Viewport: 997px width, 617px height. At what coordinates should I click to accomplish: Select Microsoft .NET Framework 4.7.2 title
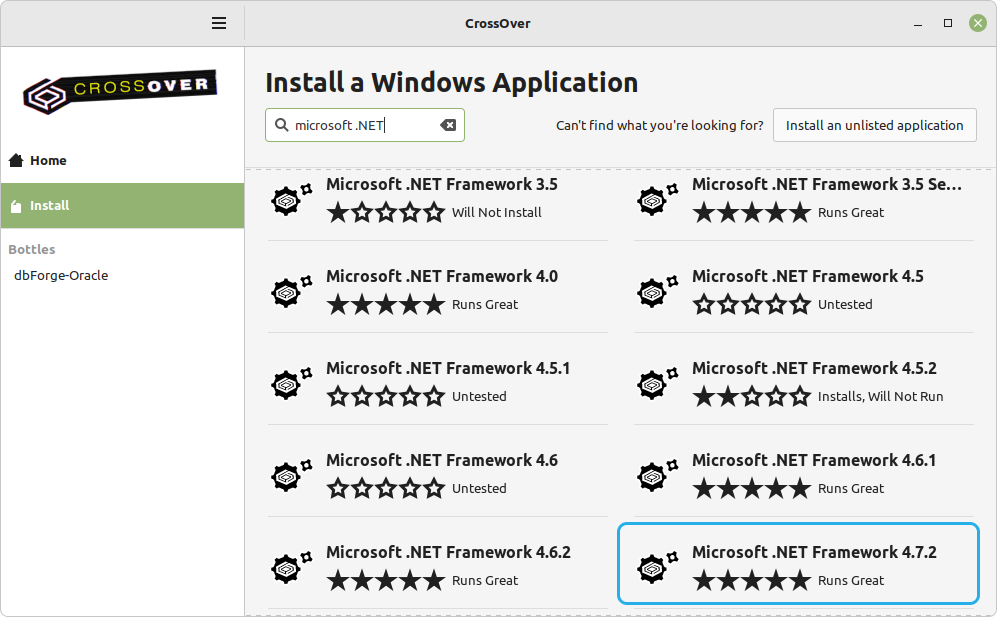tap(815, 552)
